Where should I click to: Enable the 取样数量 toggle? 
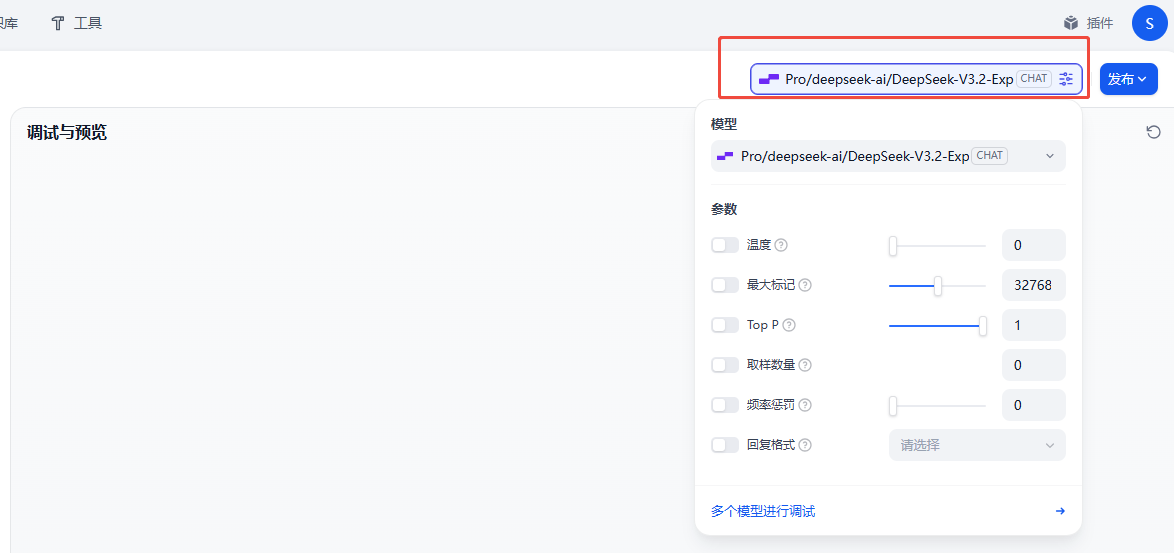coord(725,365)
